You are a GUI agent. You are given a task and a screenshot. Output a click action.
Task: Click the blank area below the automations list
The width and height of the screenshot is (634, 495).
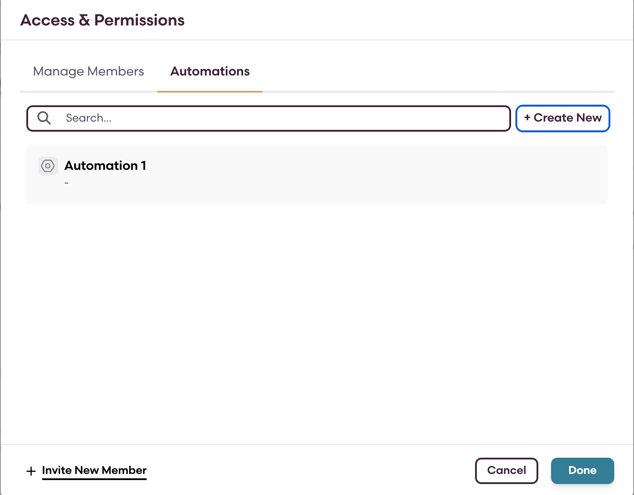coord(316,320)
